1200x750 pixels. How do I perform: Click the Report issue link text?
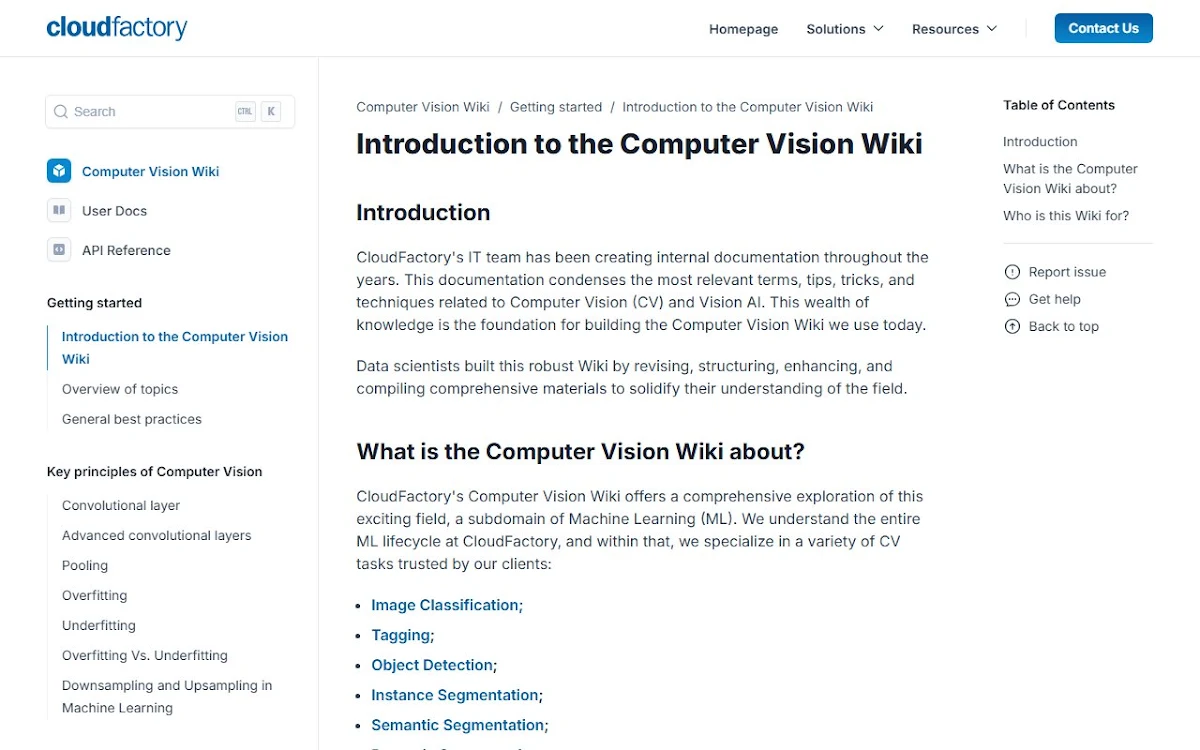pos(1067,272)
